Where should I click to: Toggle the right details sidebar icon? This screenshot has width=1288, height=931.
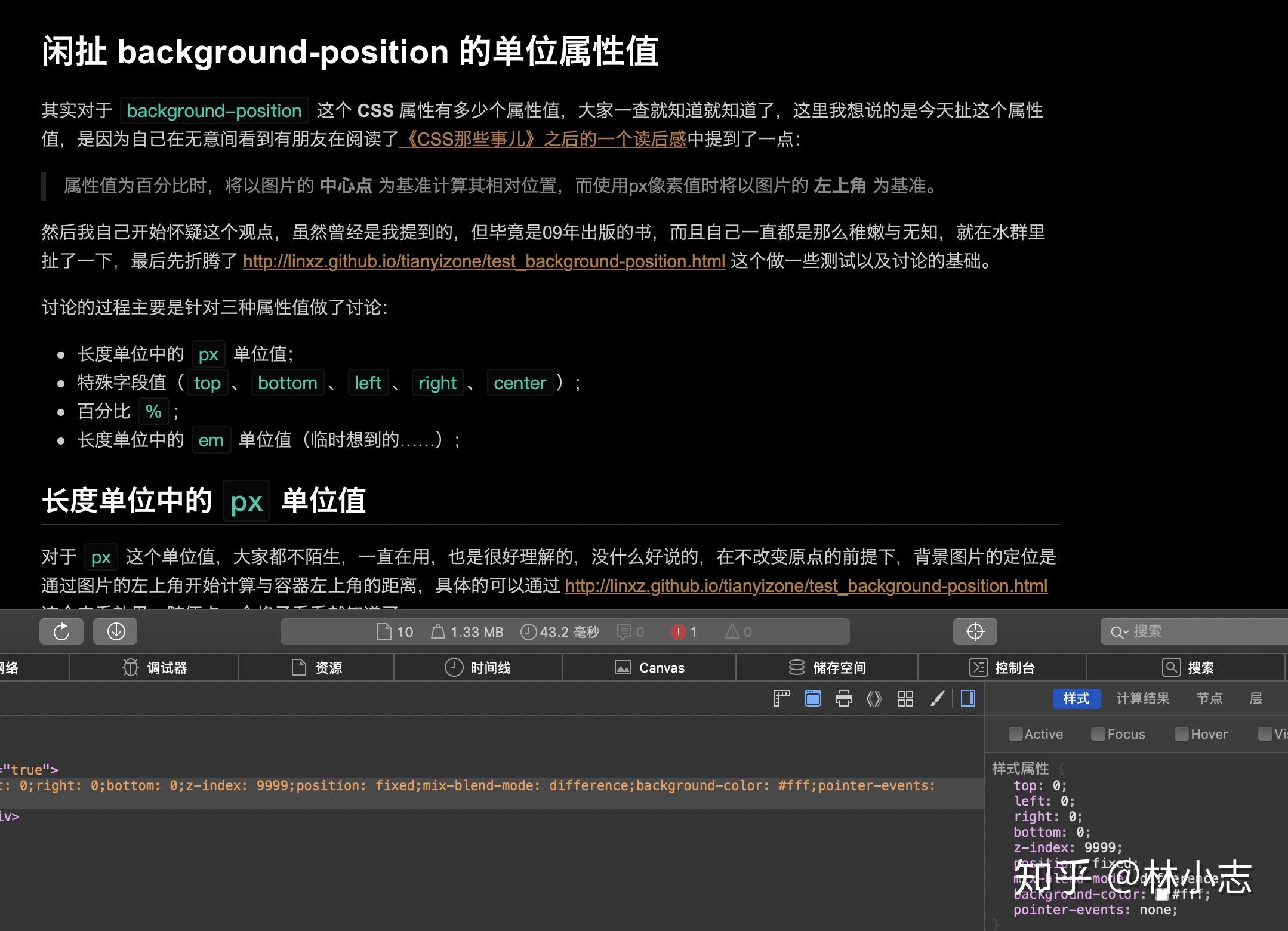[x=967, y=698]
